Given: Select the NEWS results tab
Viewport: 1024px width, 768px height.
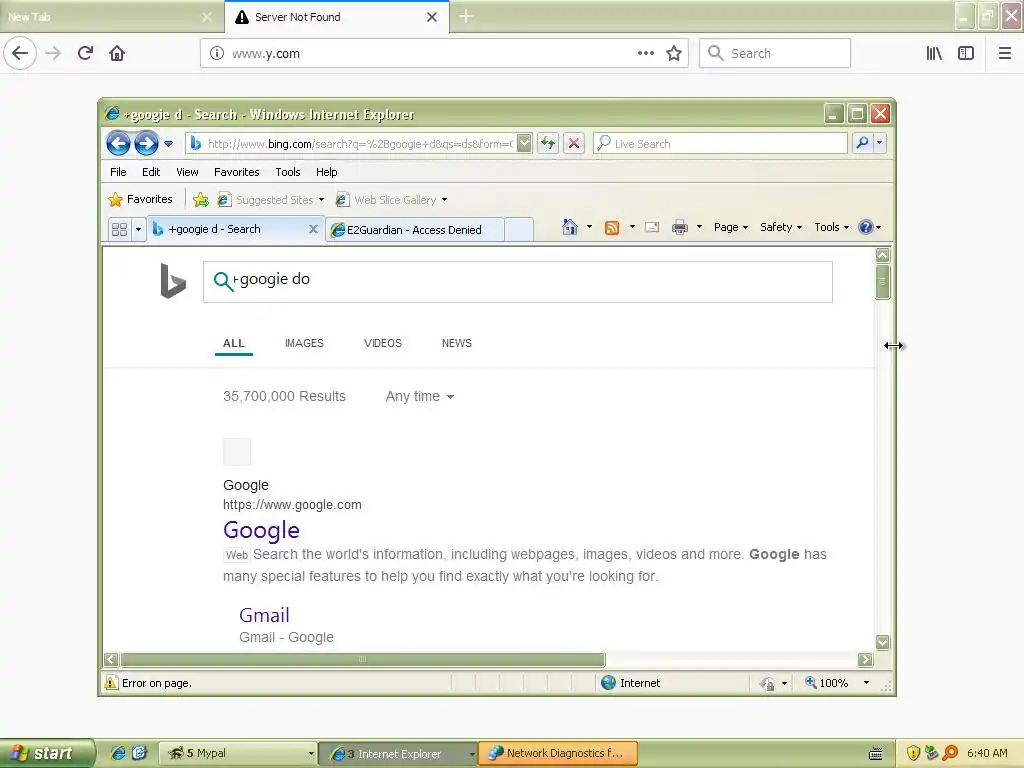Looking at the screenshot, I should [x=456, y=343].
